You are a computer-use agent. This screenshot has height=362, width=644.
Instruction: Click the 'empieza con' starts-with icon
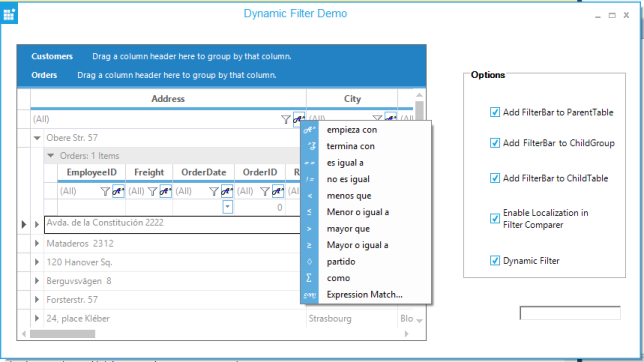tap(310, 130)
